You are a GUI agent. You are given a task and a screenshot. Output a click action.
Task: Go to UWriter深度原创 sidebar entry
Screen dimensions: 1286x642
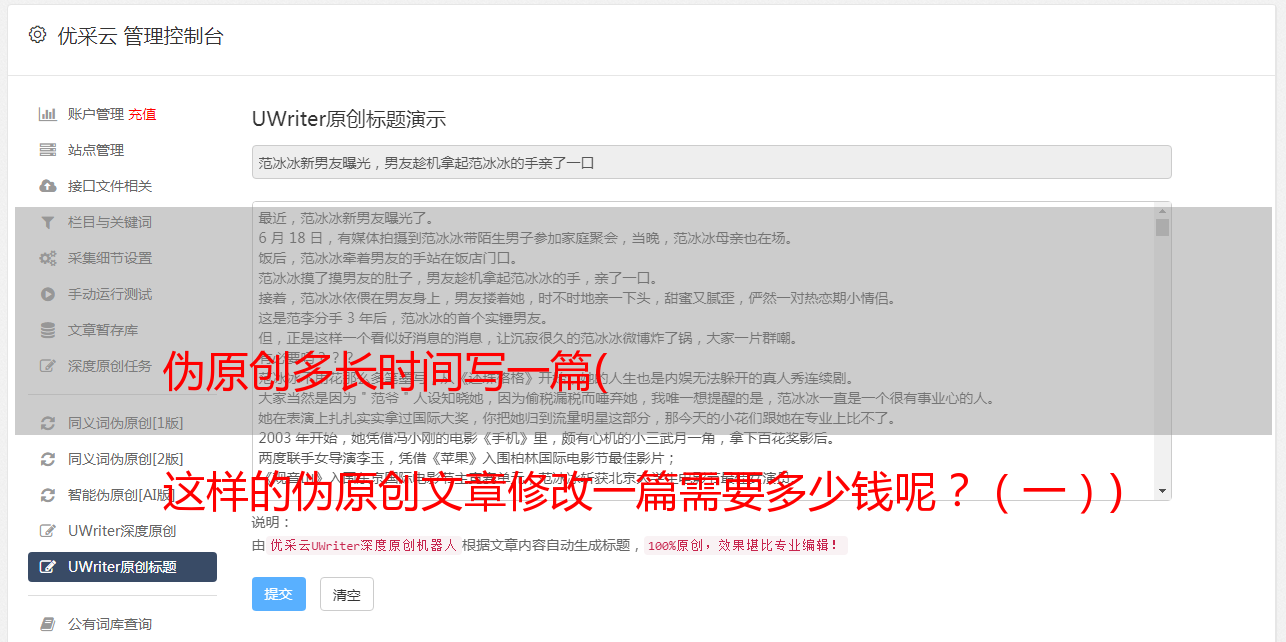click(122, 531)
